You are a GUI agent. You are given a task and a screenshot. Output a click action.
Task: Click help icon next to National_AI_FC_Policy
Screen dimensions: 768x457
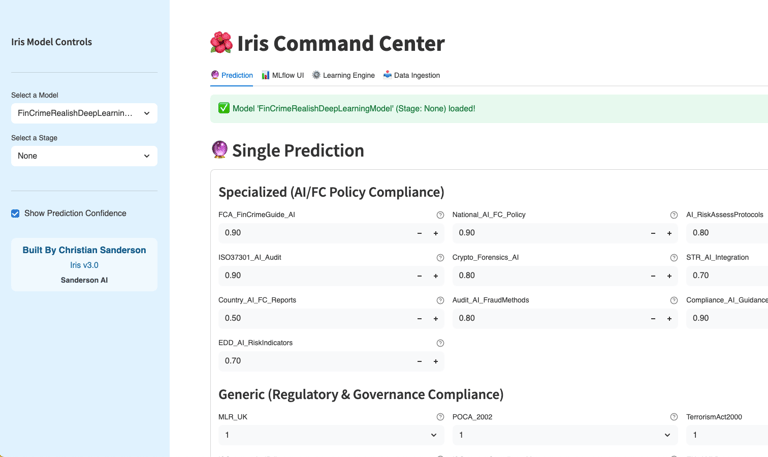[x=674, y=215]
